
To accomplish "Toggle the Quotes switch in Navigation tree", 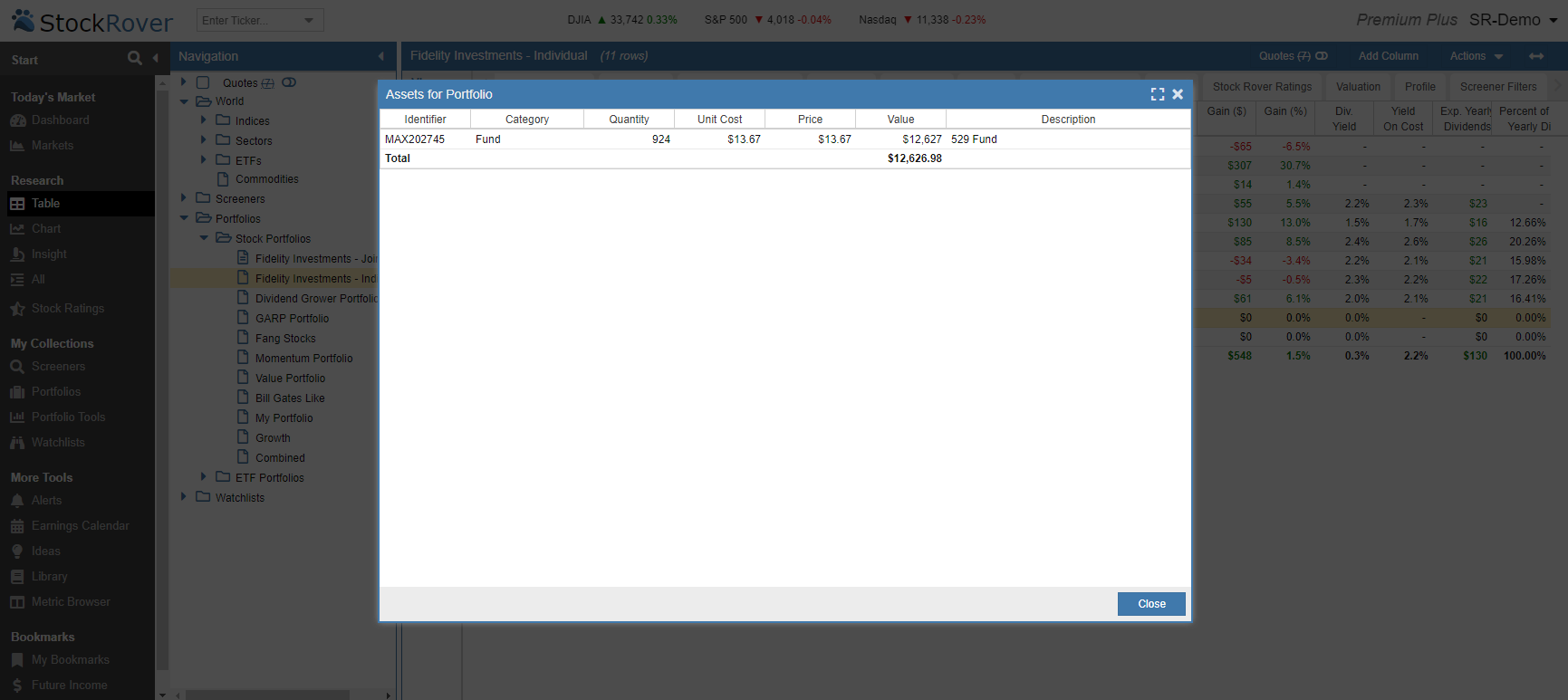I will coord(289,82).
